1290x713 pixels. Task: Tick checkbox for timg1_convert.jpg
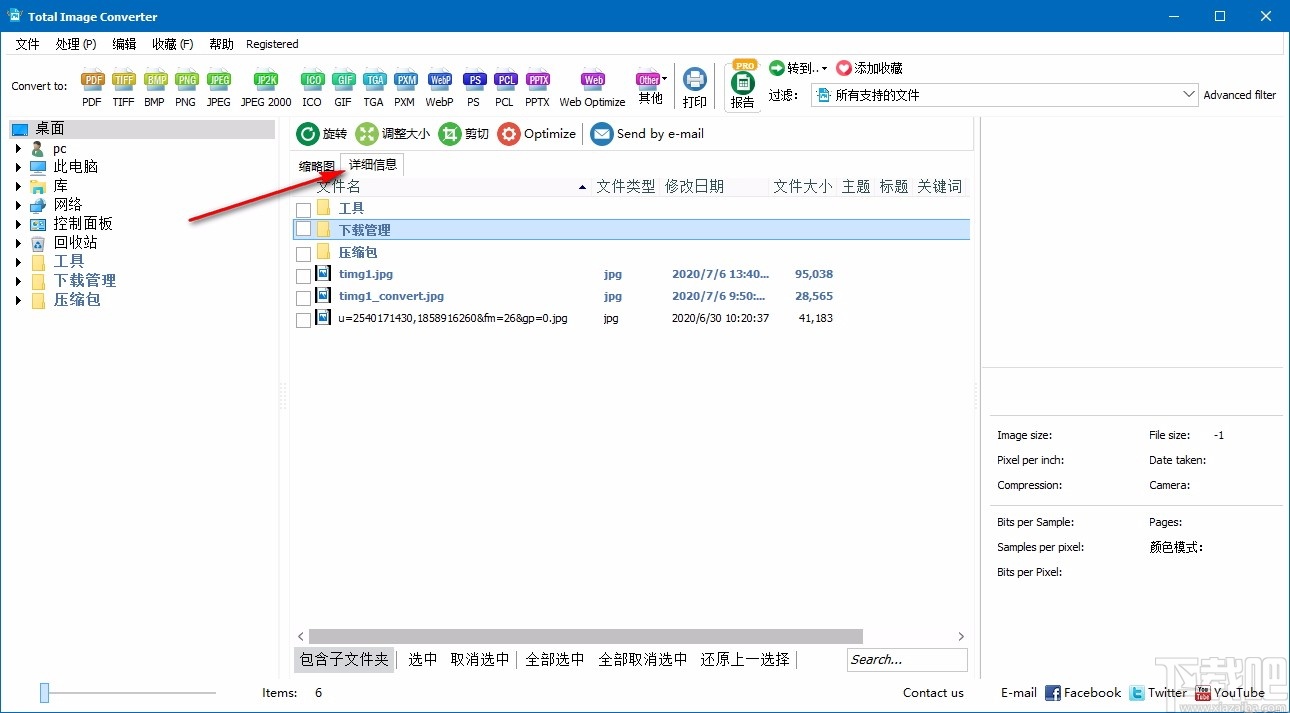(x=303, y=298)
